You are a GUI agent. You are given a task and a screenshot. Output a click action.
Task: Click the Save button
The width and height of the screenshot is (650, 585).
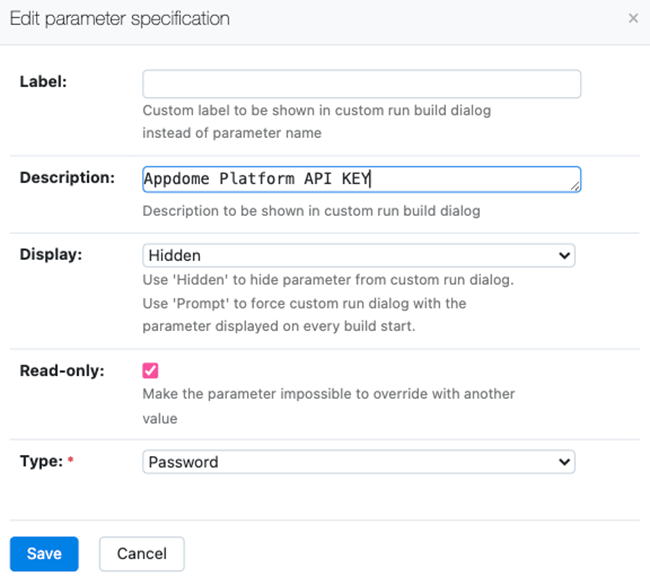click(x=44, y=553)
